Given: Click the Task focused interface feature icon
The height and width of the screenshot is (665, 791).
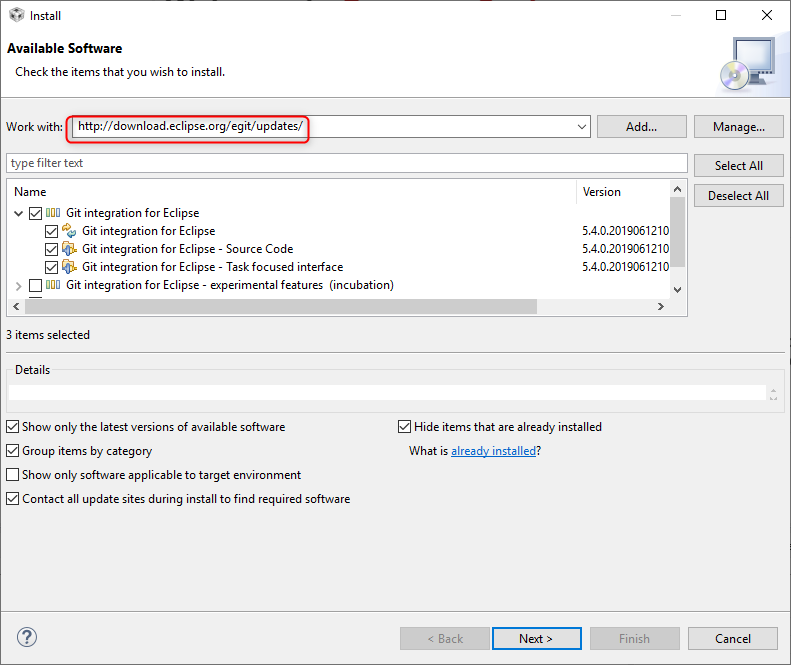Looking at the screenshot, I should (69, 267).
